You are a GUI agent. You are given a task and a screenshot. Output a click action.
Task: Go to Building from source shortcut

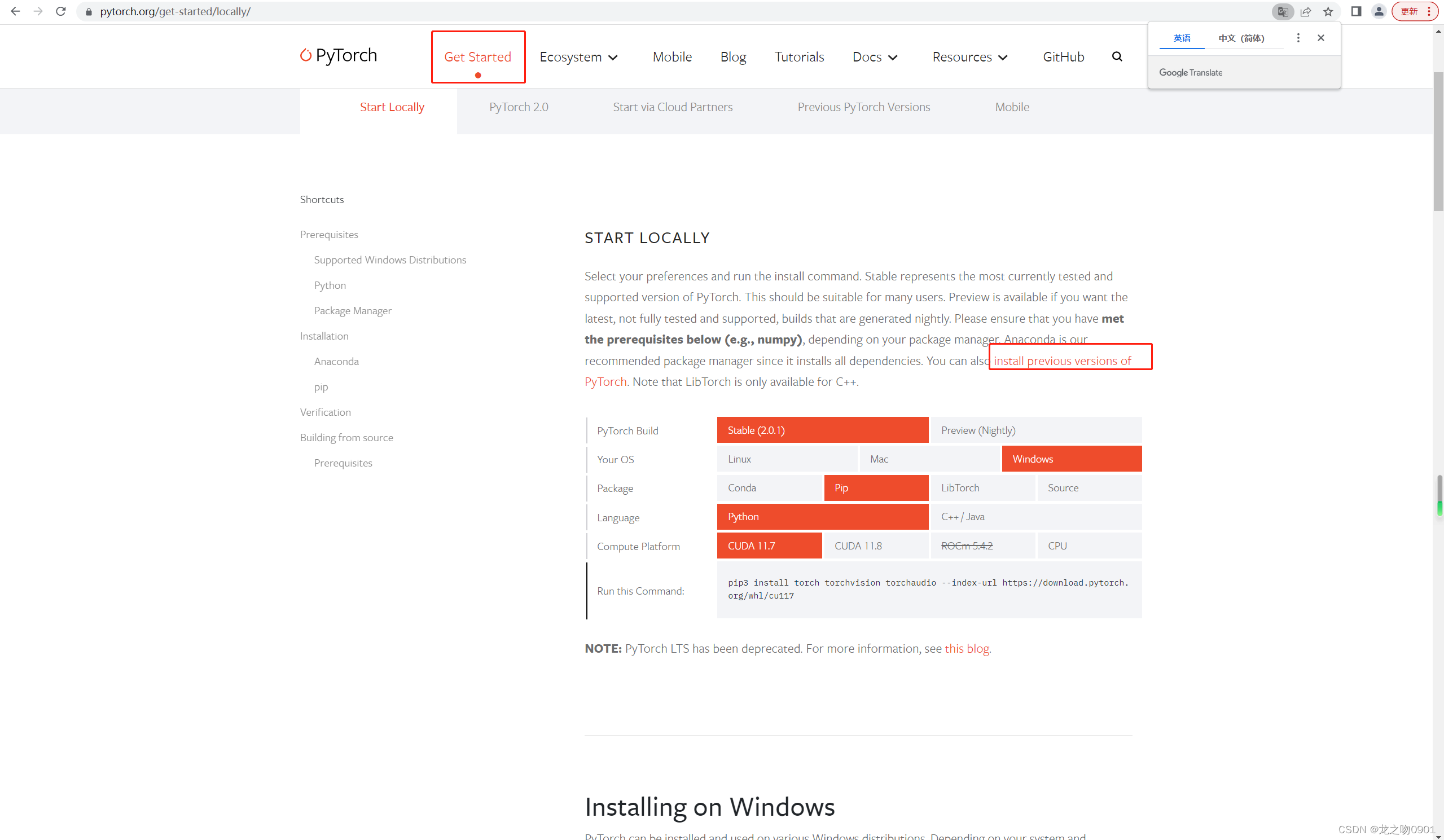[x=346, y=437]
